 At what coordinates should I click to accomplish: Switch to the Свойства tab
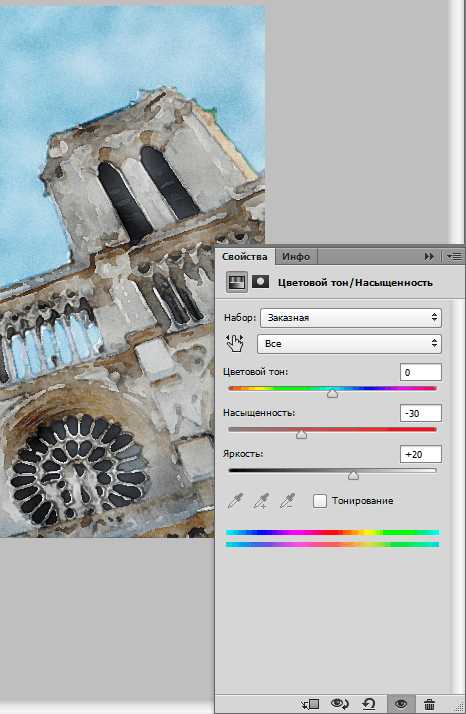click(245, 256)
